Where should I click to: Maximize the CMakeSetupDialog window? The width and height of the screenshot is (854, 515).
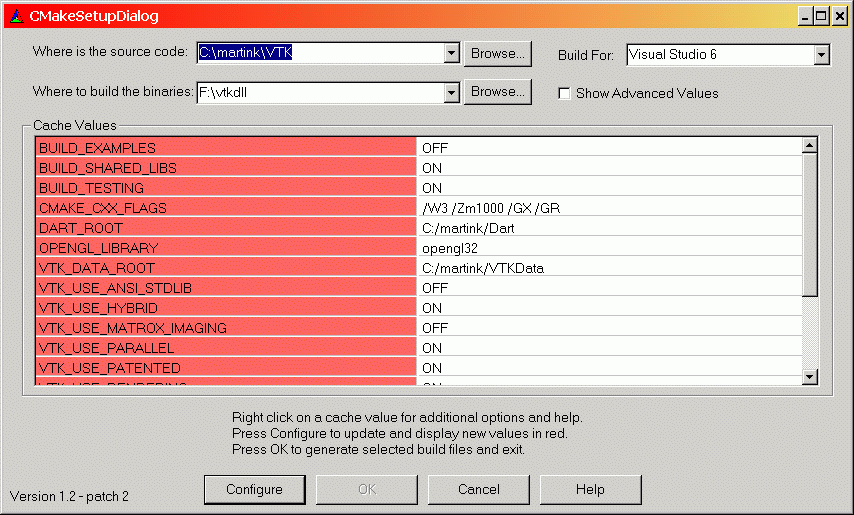(x=822, y=16)
